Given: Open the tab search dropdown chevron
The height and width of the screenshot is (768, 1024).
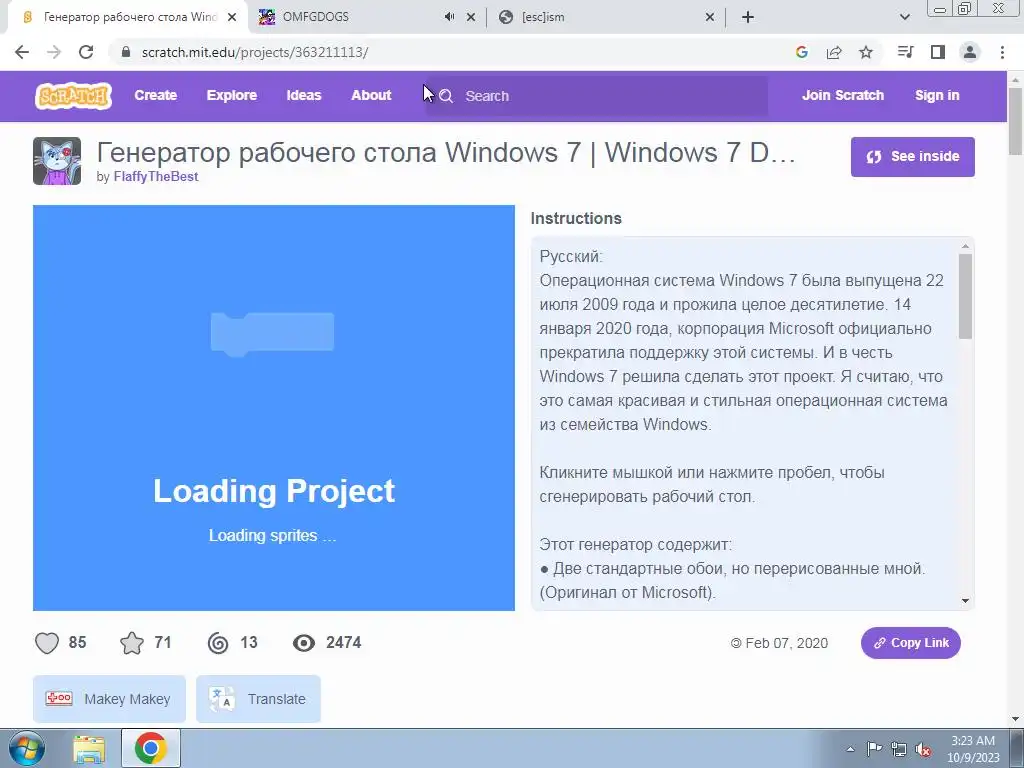Looking at the screenshot, I should [x=904, y=17].
